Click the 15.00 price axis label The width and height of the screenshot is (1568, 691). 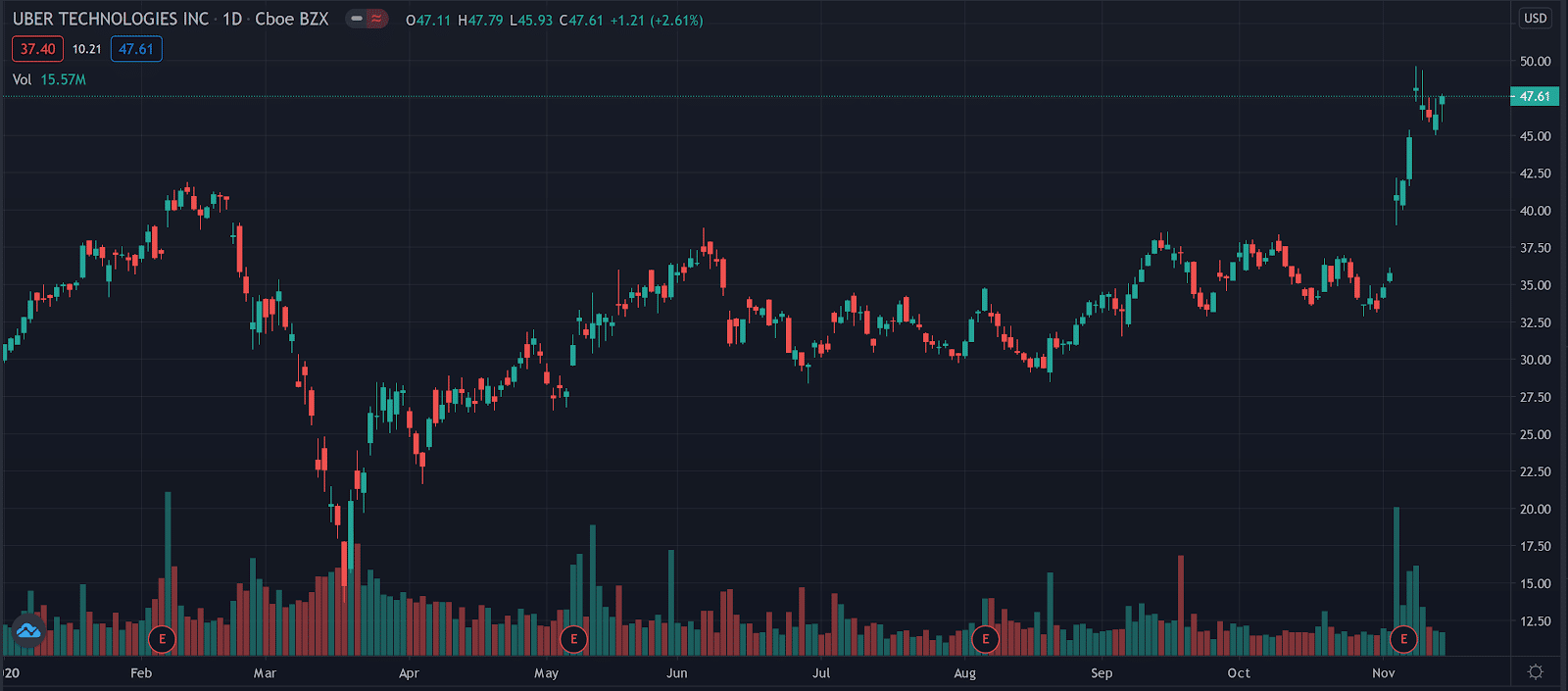pyautogui.click(x=1535, y=583)
